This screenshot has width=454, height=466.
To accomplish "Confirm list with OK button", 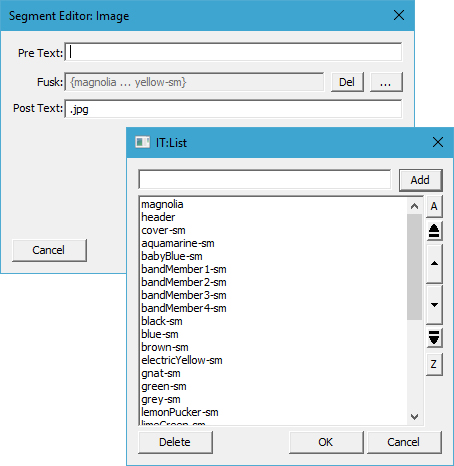I will tap(326, 442).
